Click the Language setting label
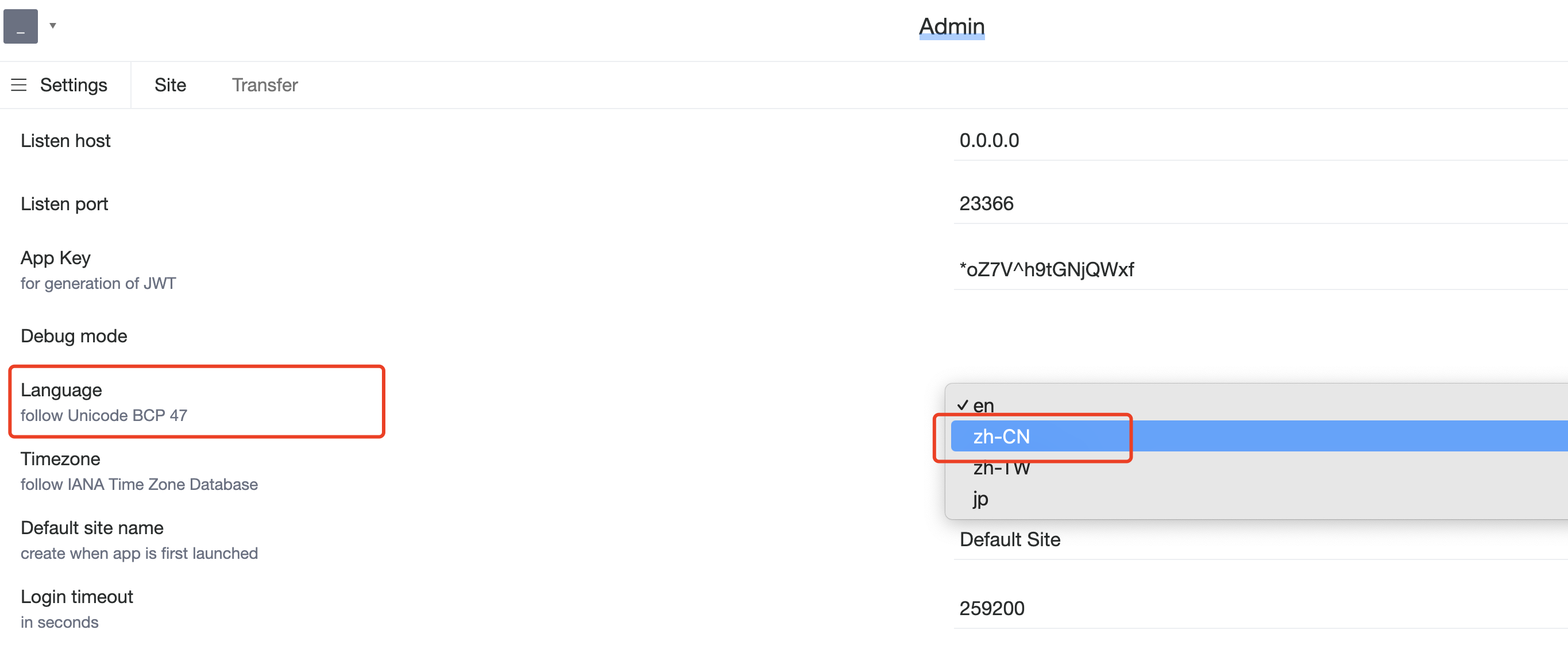Viewport: 1568px width, 649px height. click(61, 389)
